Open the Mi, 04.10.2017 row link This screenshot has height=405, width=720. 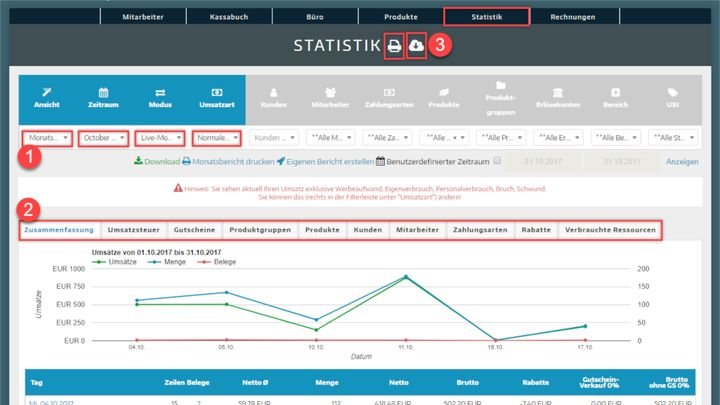point(51,402)
